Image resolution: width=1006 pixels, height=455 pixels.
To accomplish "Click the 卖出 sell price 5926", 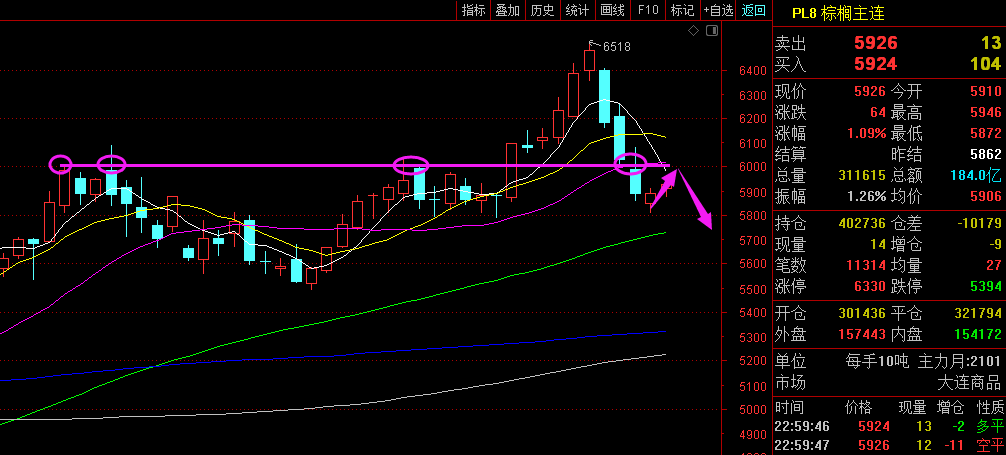I will (875, 43).
